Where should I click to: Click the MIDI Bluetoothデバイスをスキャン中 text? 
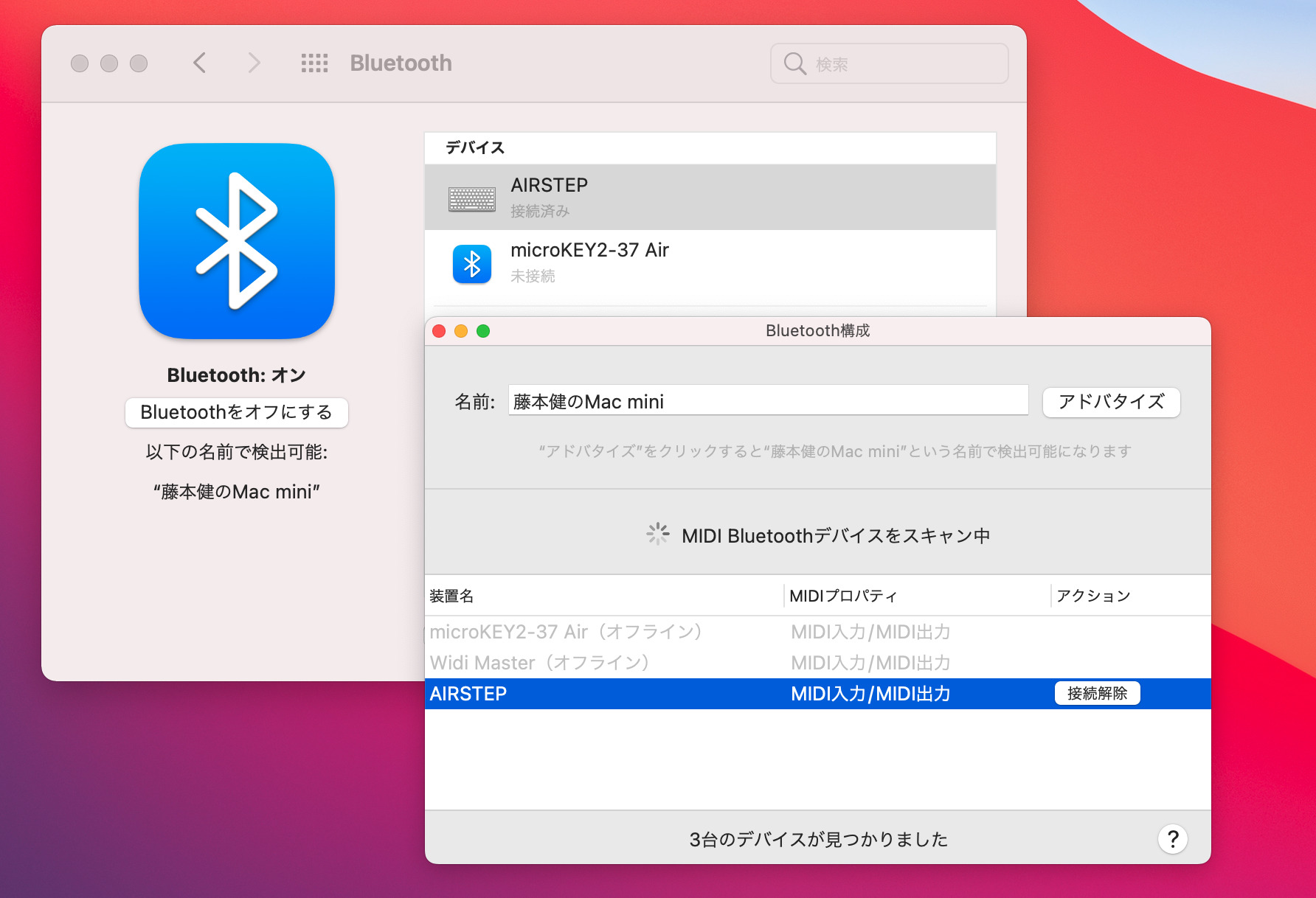(836, 536)
